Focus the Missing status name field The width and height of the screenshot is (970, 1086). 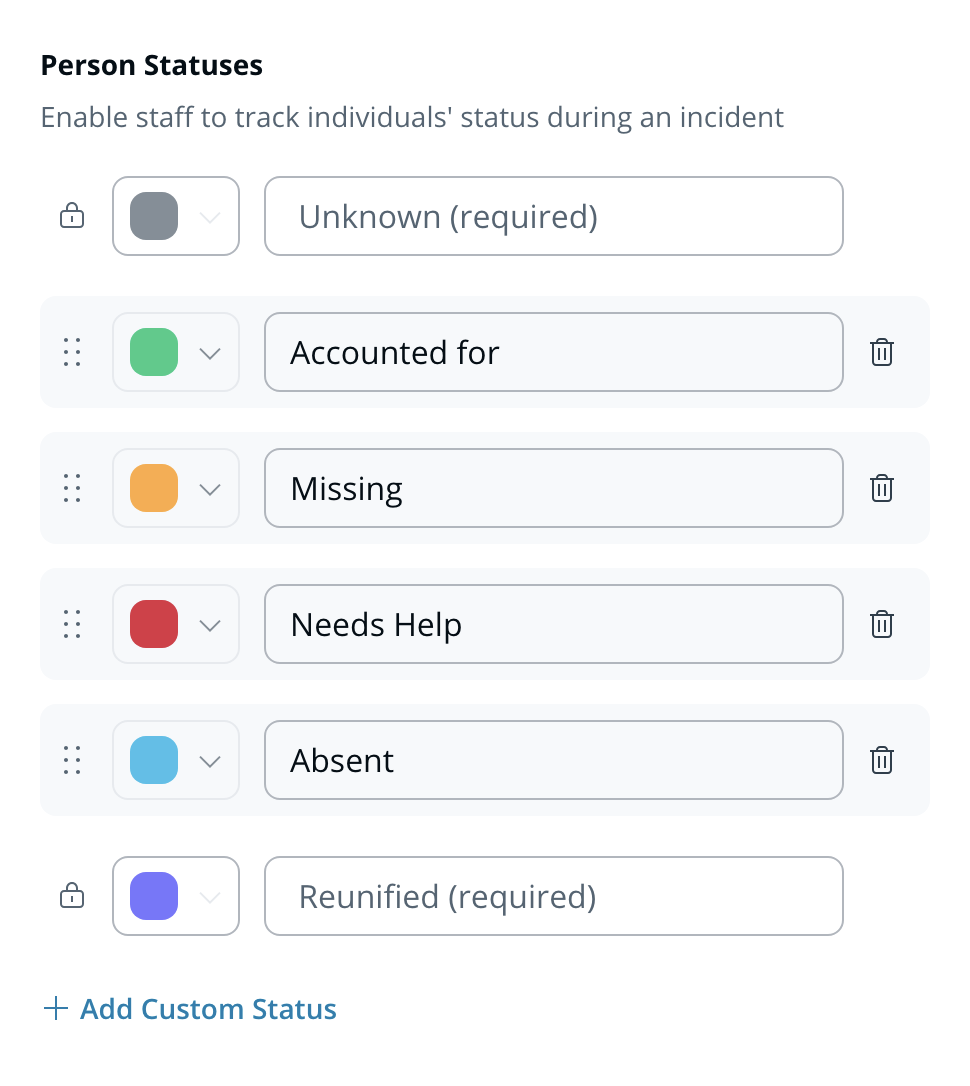(553, 488)
